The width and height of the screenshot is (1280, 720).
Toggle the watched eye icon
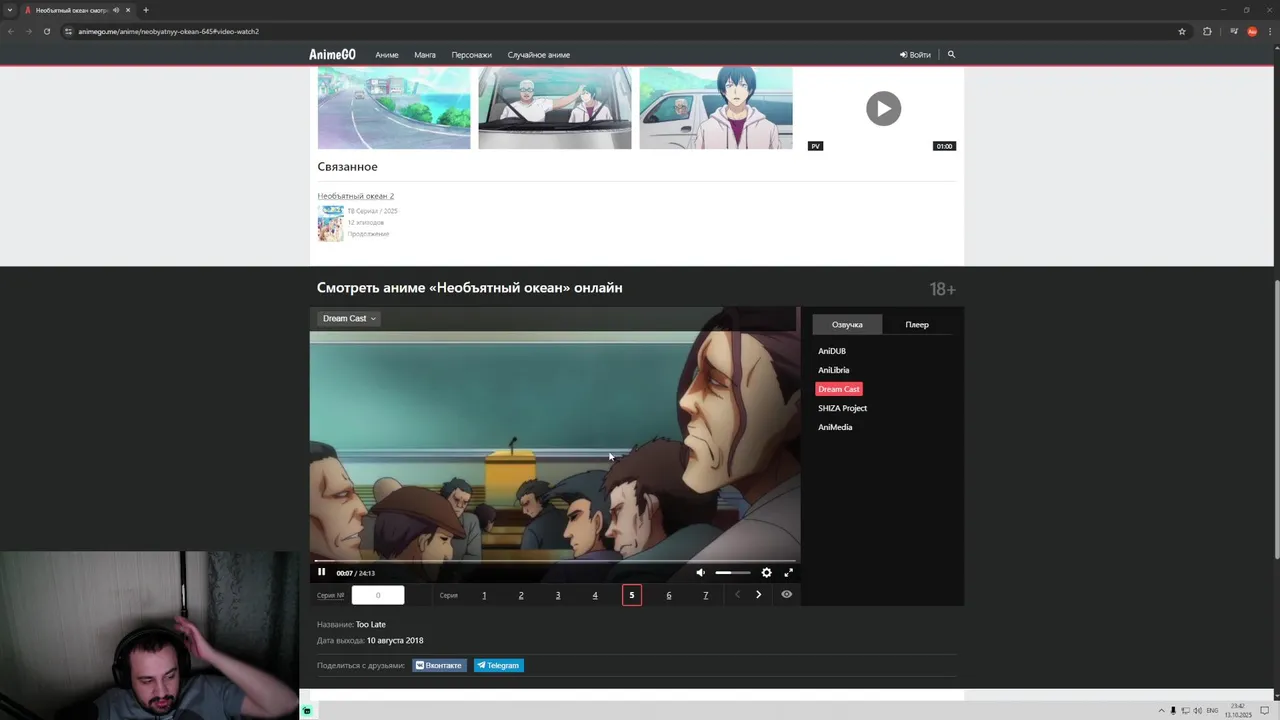[786, 594]
